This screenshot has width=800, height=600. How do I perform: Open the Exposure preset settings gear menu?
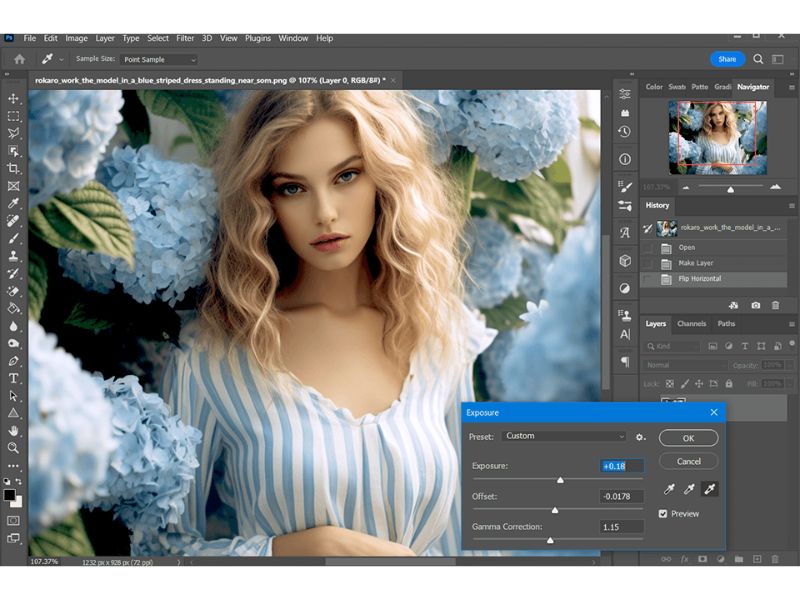click(638, 436)
